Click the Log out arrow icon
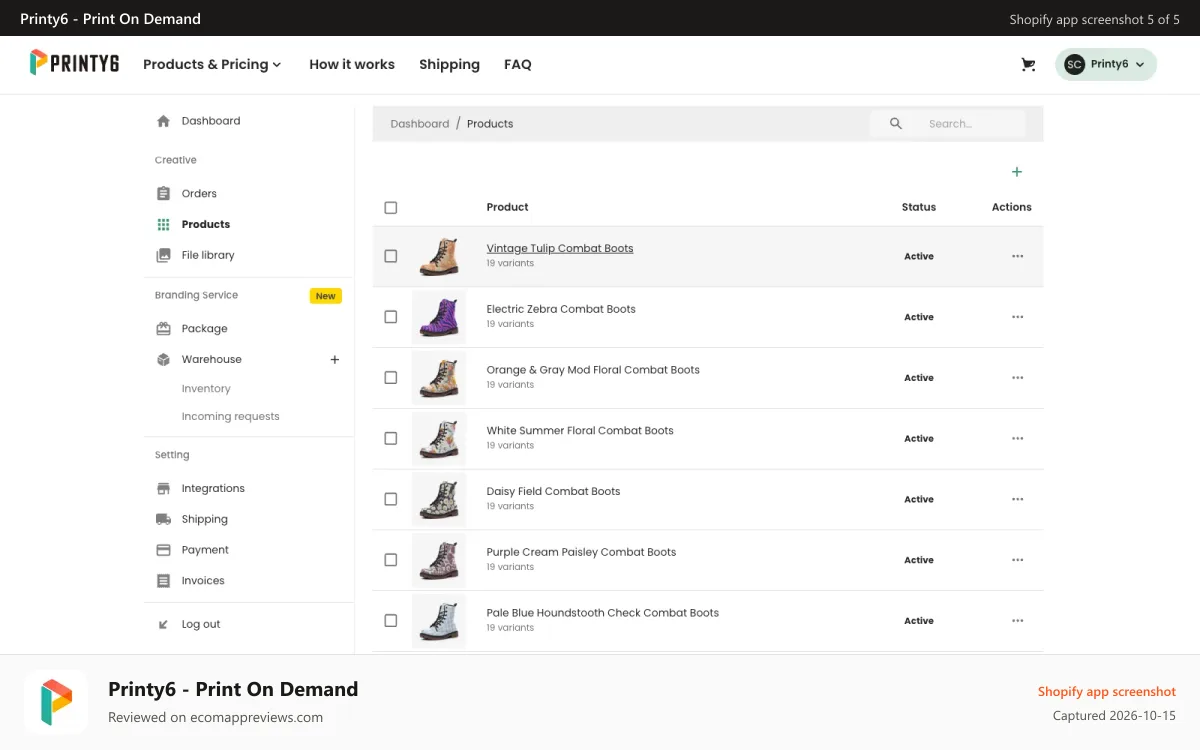Screen dimensions: 1200x750 pyautogui.click(x=163, y=625)
